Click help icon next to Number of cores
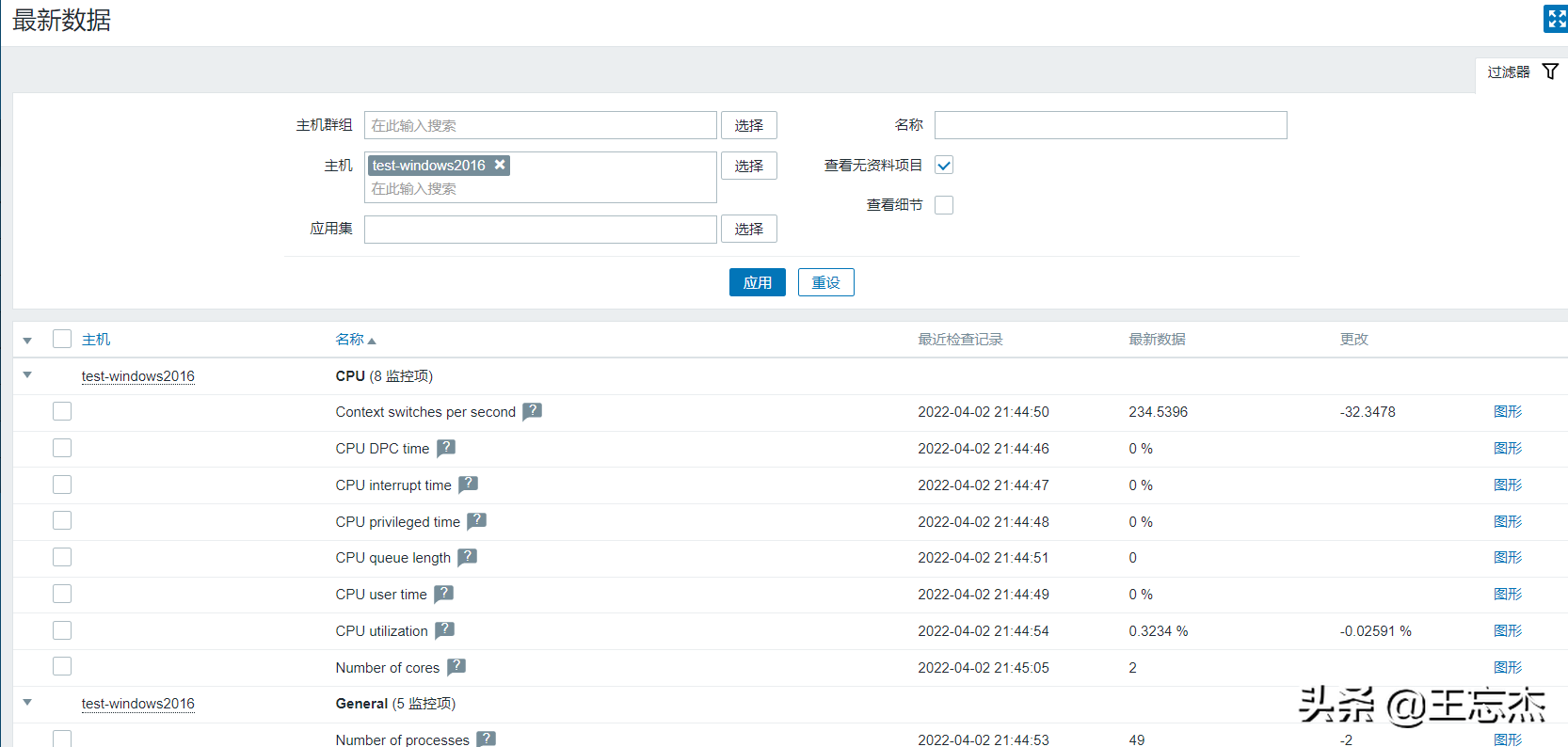1568x747 pixels. point(456,667)
